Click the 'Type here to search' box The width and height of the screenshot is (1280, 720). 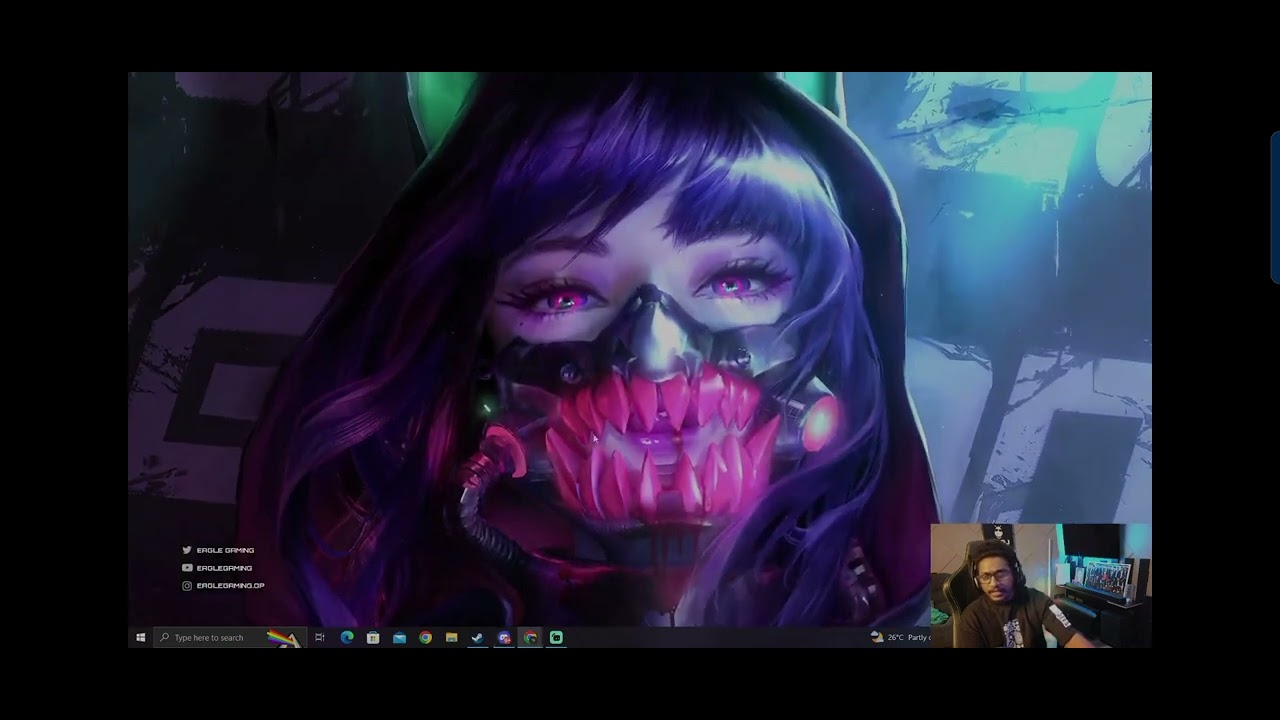pos(230,637)
